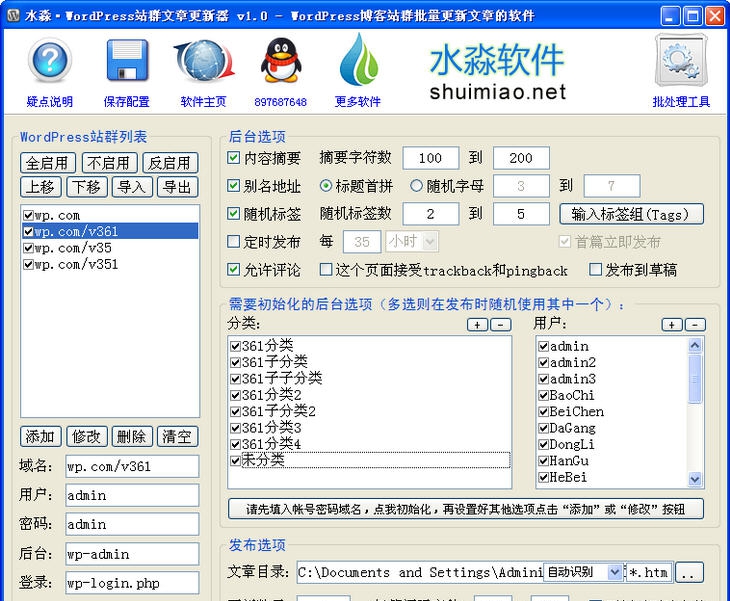This screenshot has width=730, height=601.
Task: Open the 疑点说明 help icon
Action: pyautogui.click(x=50, y=61)
